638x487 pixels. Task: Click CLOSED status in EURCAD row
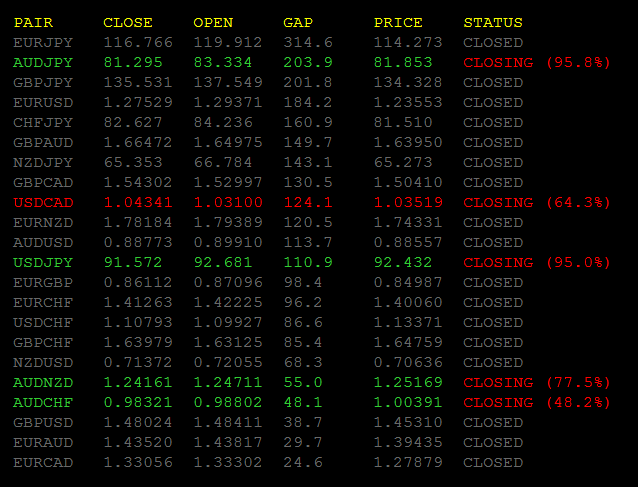click(x=493, y=463)
